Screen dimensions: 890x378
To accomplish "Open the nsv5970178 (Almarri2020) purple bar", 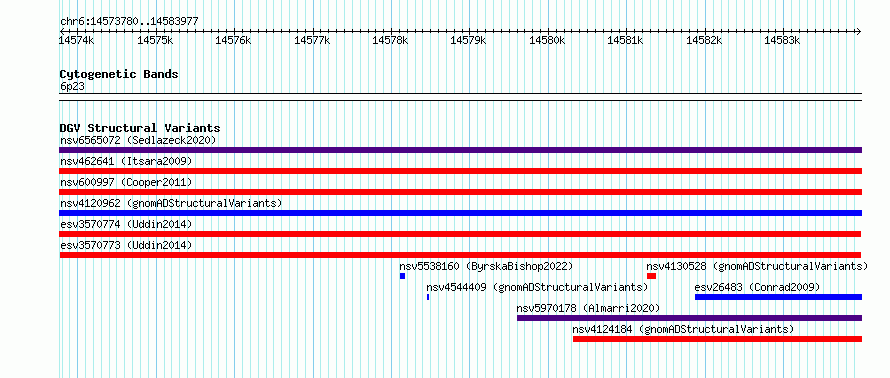I will pyautogui.click(x=689, y=318).
